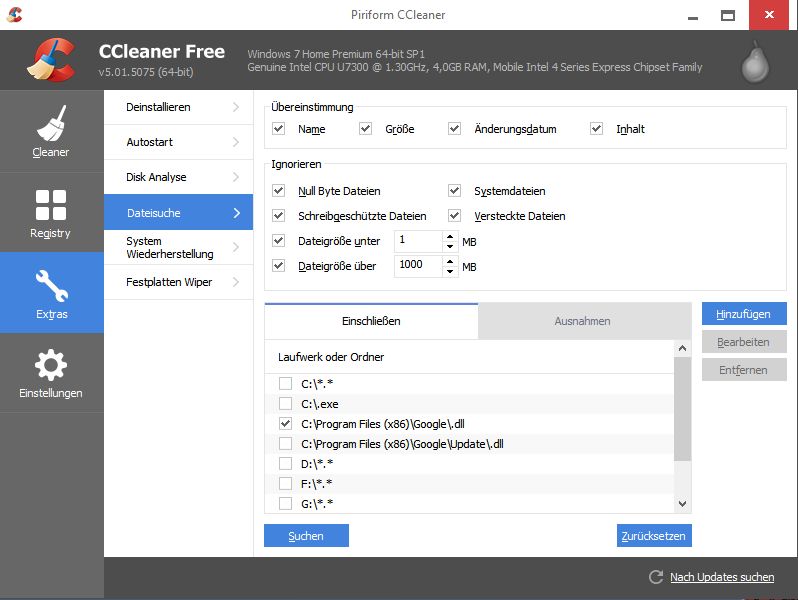Screen dimensions: 798x600
Task: Click the Nach Updates suchen link
Action: 721,577
